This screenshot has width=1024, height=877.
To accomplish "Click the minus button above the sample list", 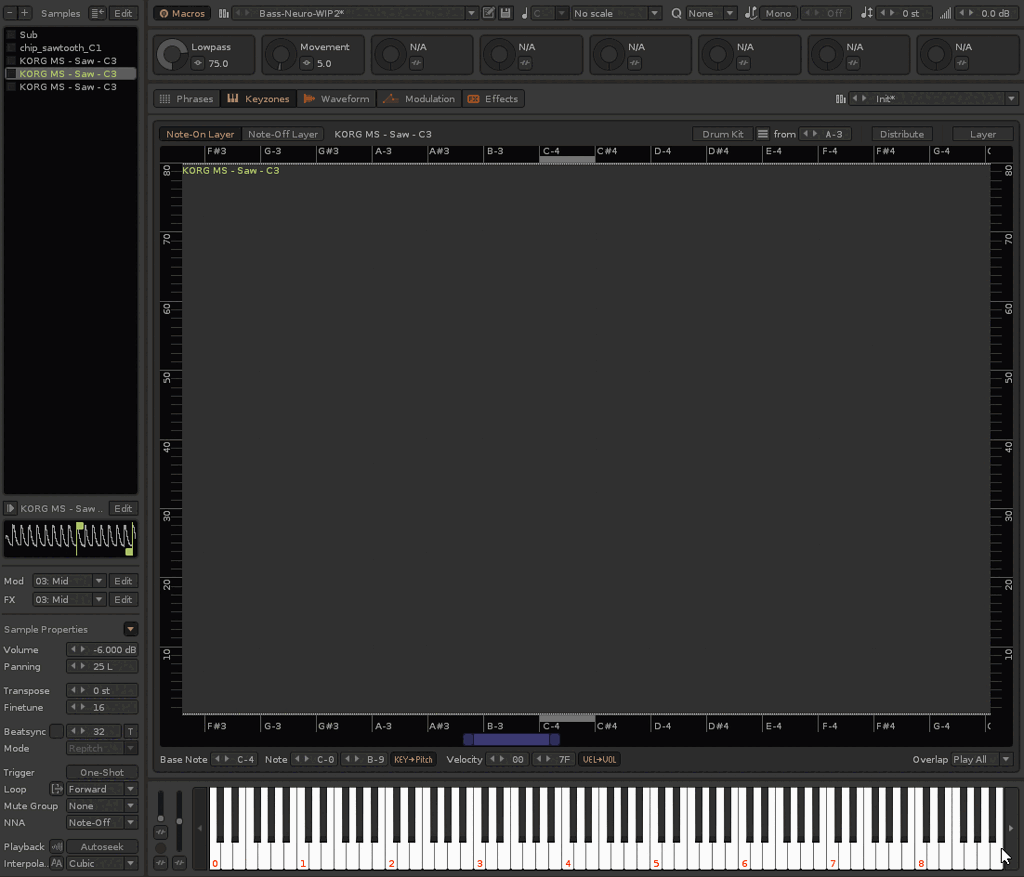I will 10,13.
